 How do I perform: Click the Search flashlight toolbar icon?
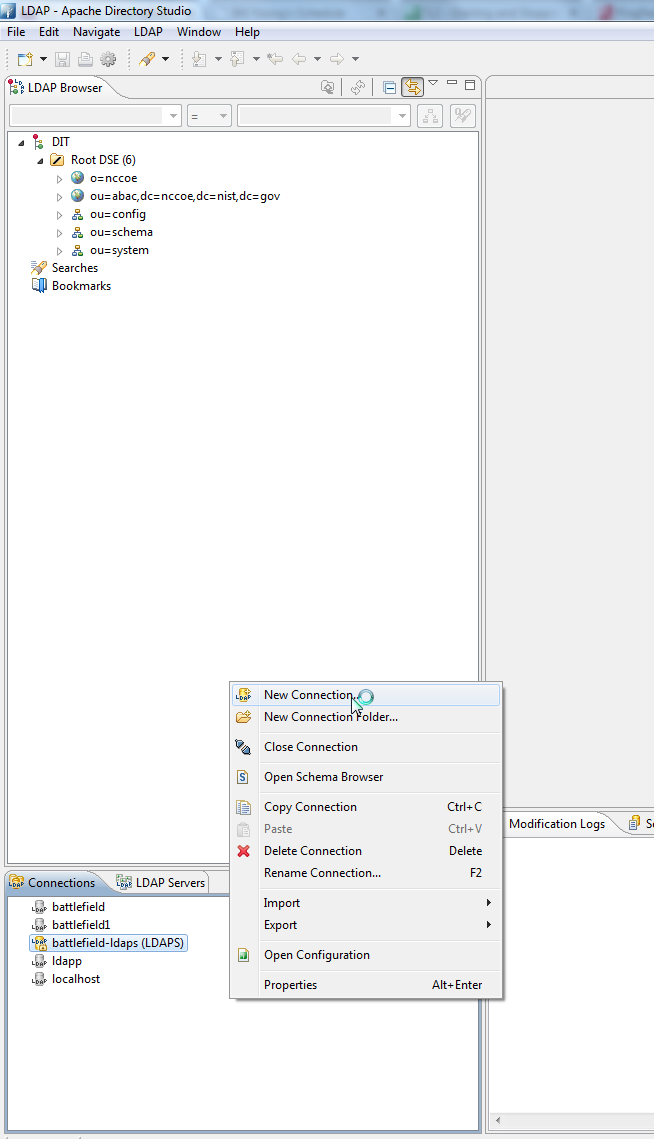tap(148, 59)
